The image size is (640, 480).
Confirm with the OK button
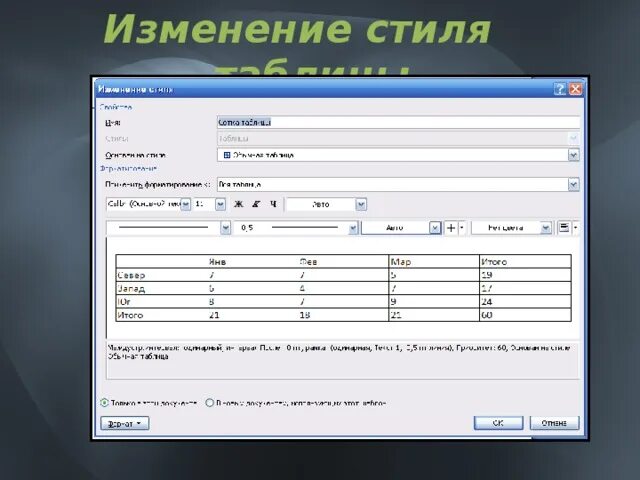[498, 423]
